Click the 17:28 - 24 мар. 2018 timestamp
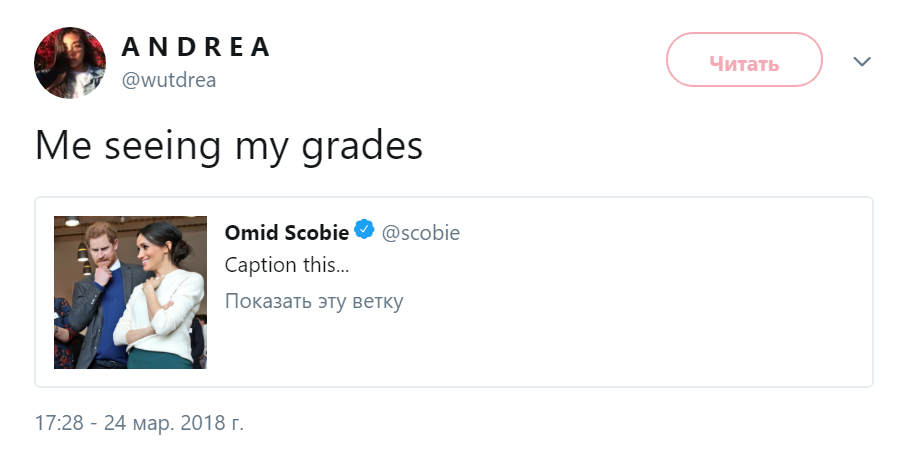The image size is (910, 454). tap(139, 423)
